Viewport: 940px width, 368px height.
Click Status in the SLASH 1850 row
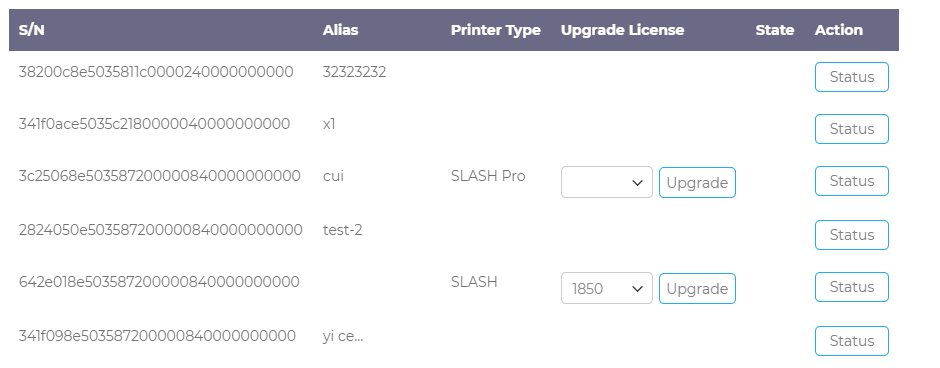click(851, 287)
